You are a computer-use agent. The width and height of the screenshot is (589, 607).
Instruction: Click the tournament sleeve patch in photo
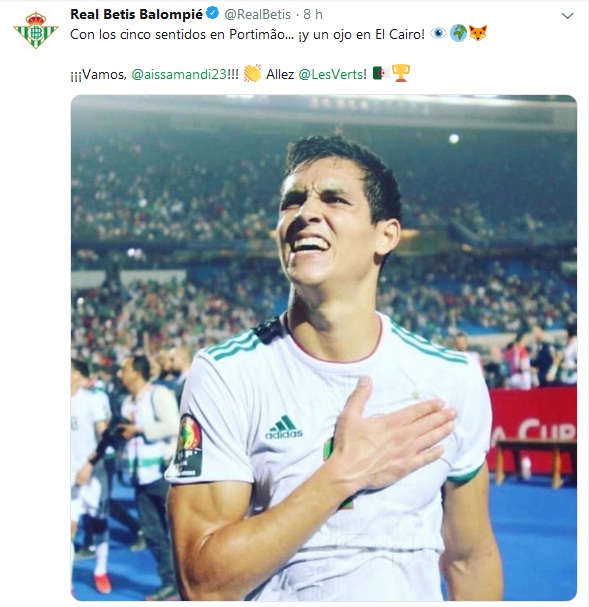[185, 446]
